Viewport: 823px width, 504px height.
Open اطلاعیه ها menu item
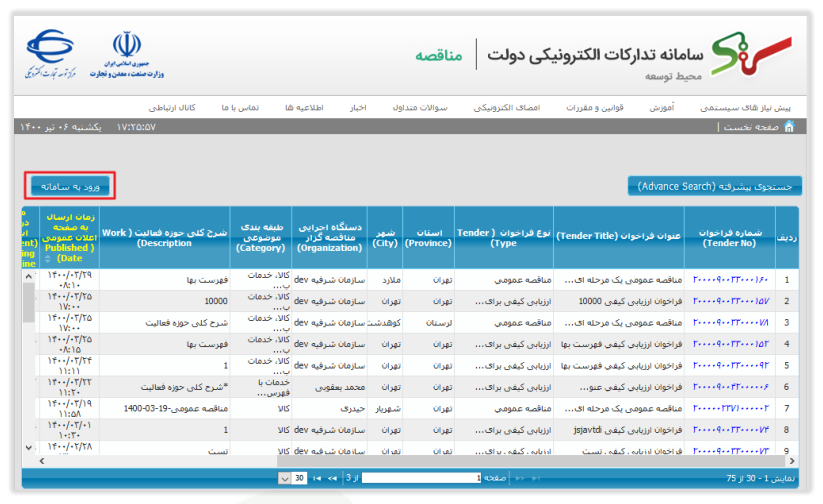coord(304,108)
